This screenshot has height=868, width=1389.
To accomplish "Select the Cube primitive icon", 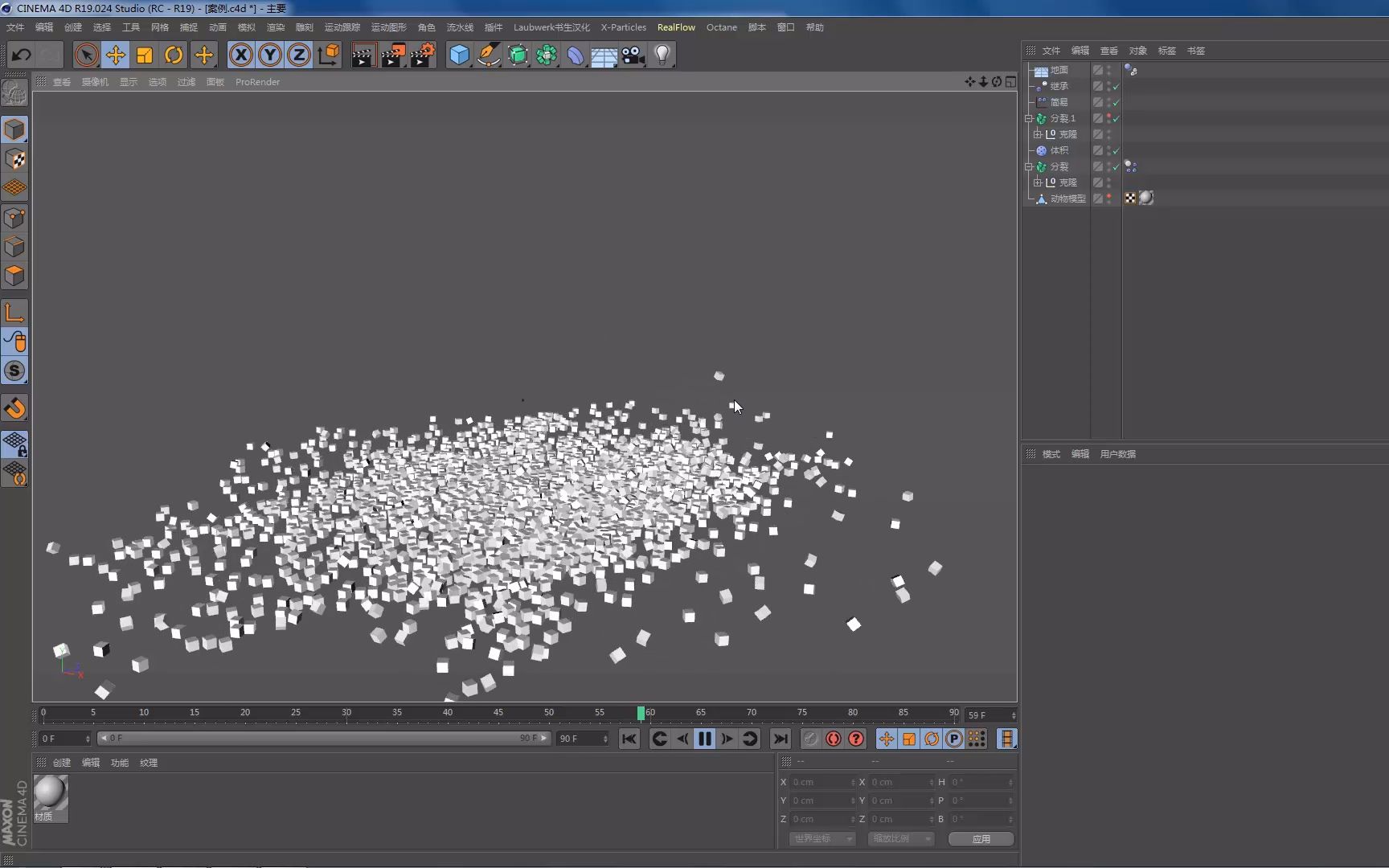I will coord(459,55).
